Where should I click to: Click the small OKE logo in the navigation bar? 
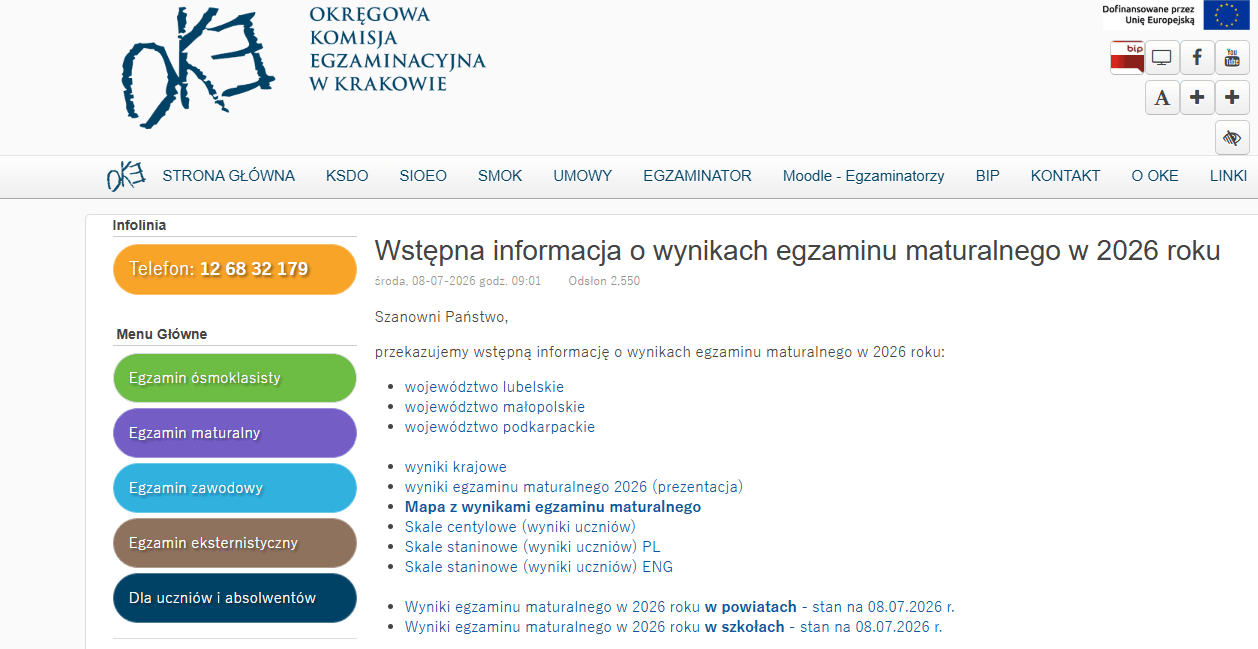[x=126, y=176]
